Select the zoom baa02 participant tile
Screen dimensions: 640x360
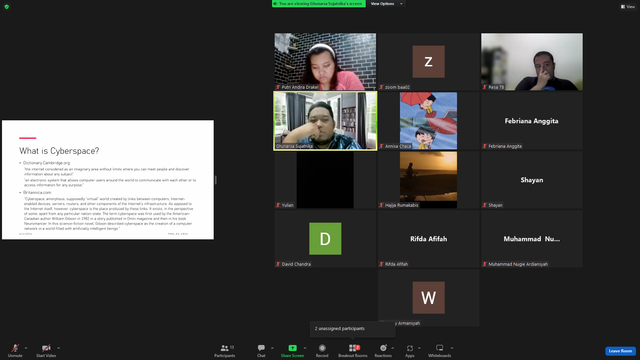click(429, 62)
